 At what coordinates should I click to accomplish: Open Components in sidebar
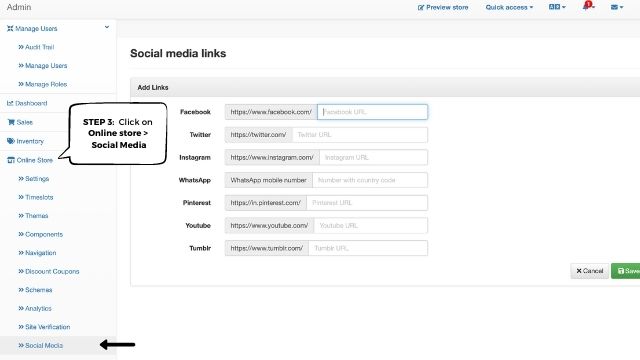click(x=40, y=234)
